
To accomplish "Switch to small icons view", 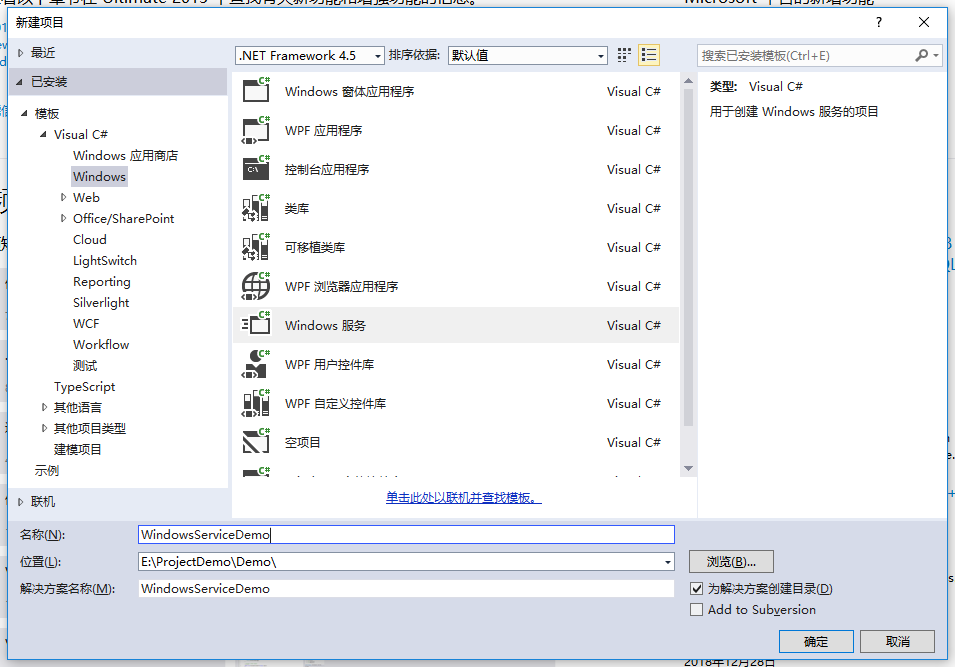I will pyautogui.click(x=625, y=55).
